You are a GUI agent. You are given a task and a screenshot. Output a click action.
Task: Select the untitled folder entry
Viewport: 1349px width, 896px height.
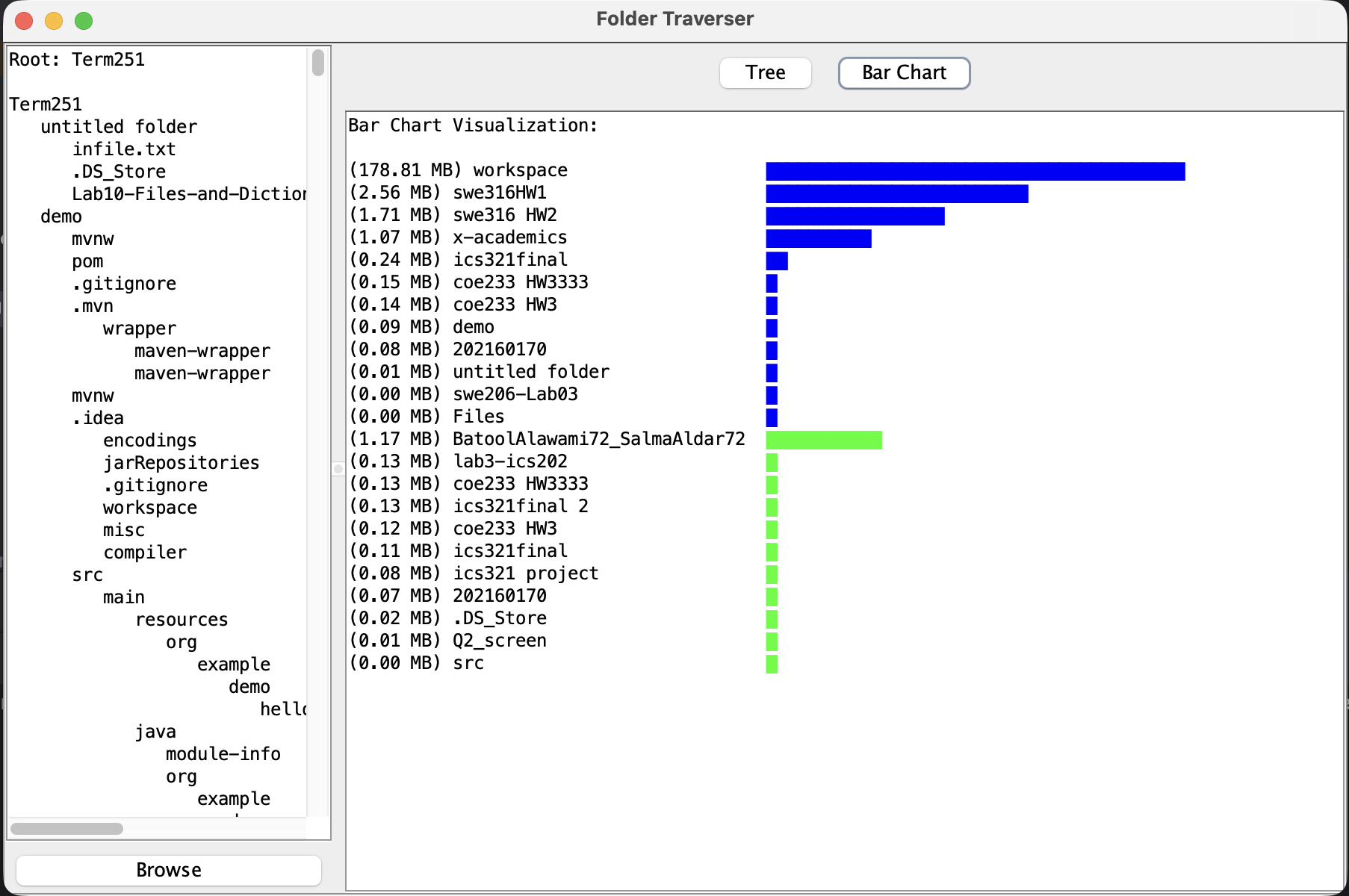click(x=119, y=126)
